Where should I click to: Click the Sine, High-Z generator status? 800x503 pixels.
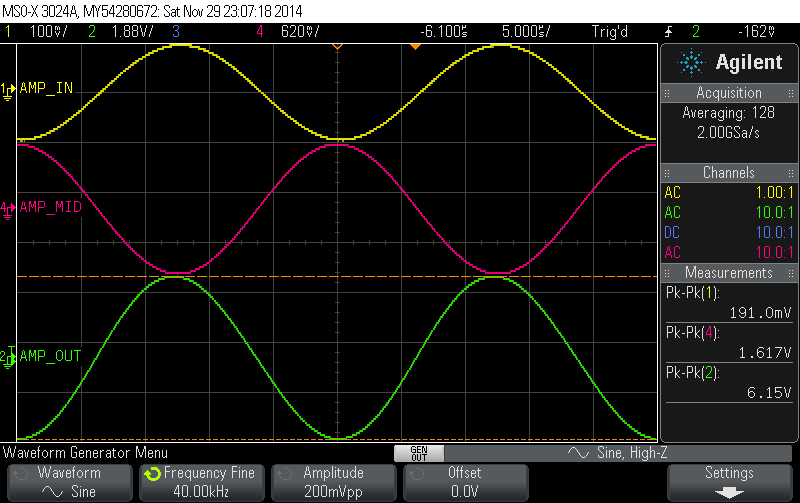(632, 453)
